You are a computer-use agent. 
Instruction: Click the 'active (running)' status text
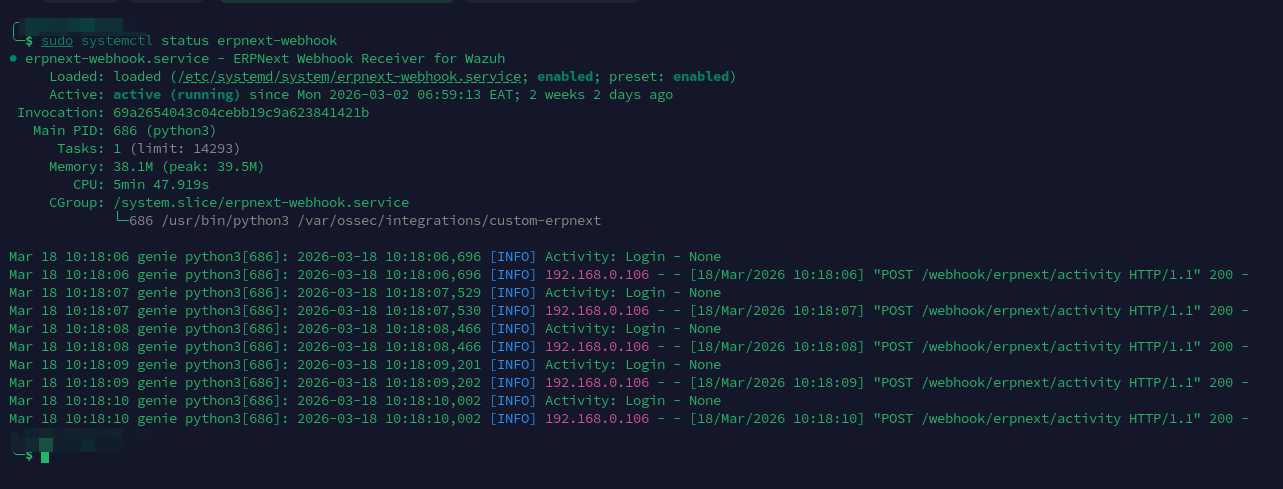177,95
